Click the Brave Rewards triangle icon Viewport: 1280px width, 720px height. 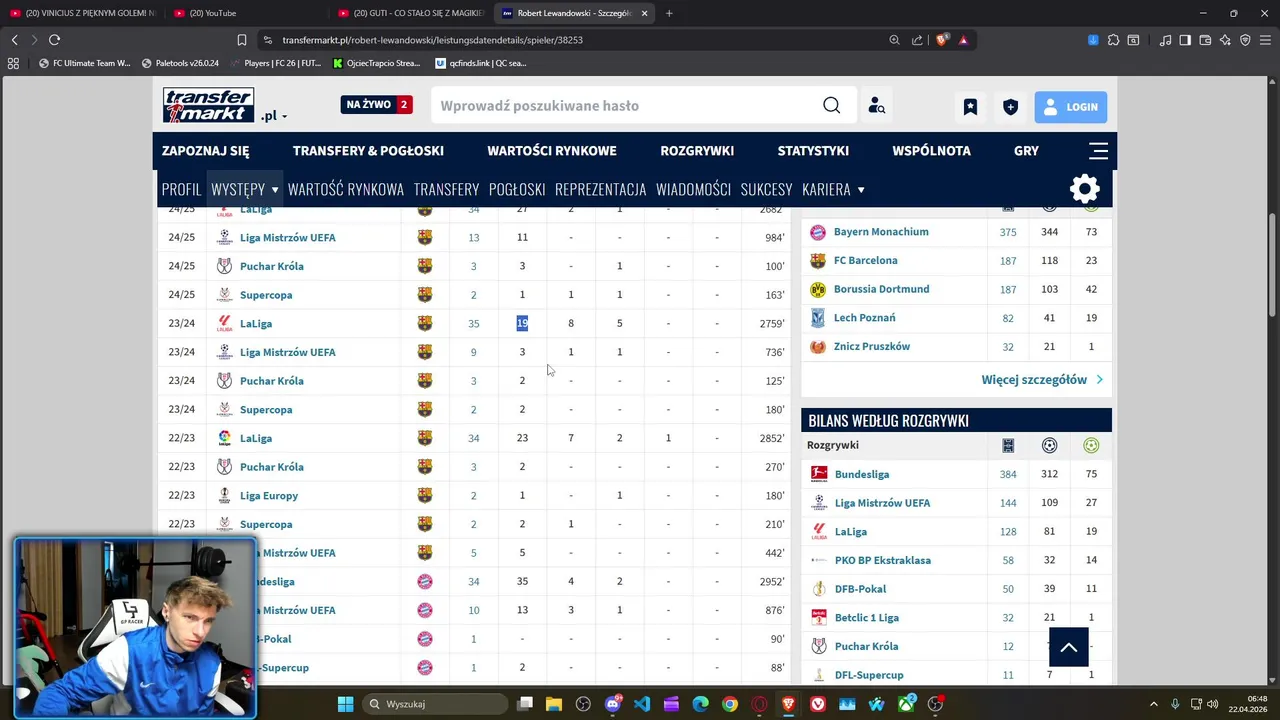pyautogui.click(x=963, y=40)
